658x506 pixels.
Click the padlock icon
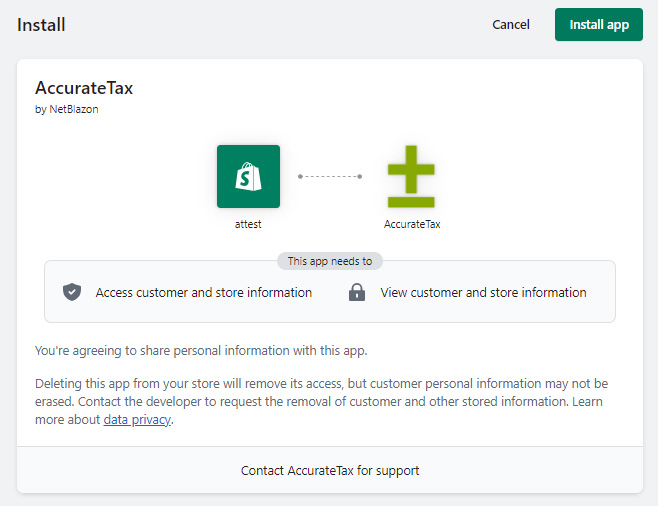coord(356,293)
